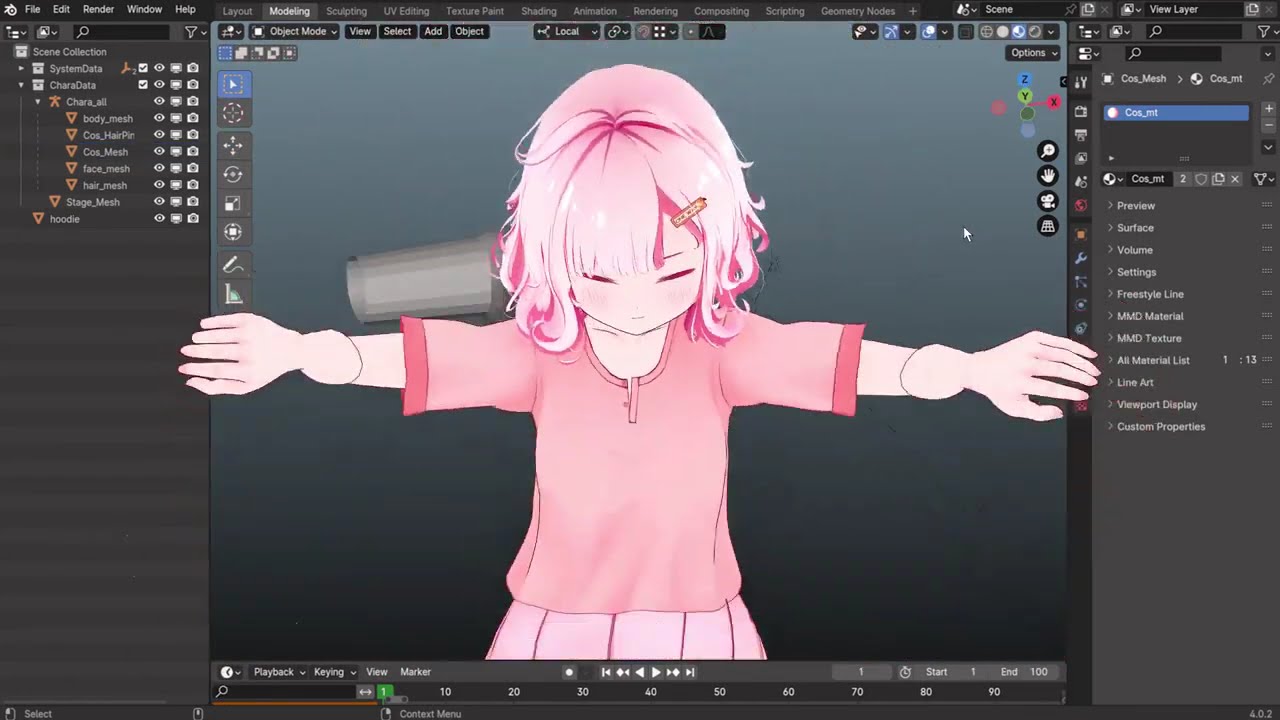Choose the Measure tool
Image resolution: width=1280 pixels, height=720 pixels.
coord(233,294)
